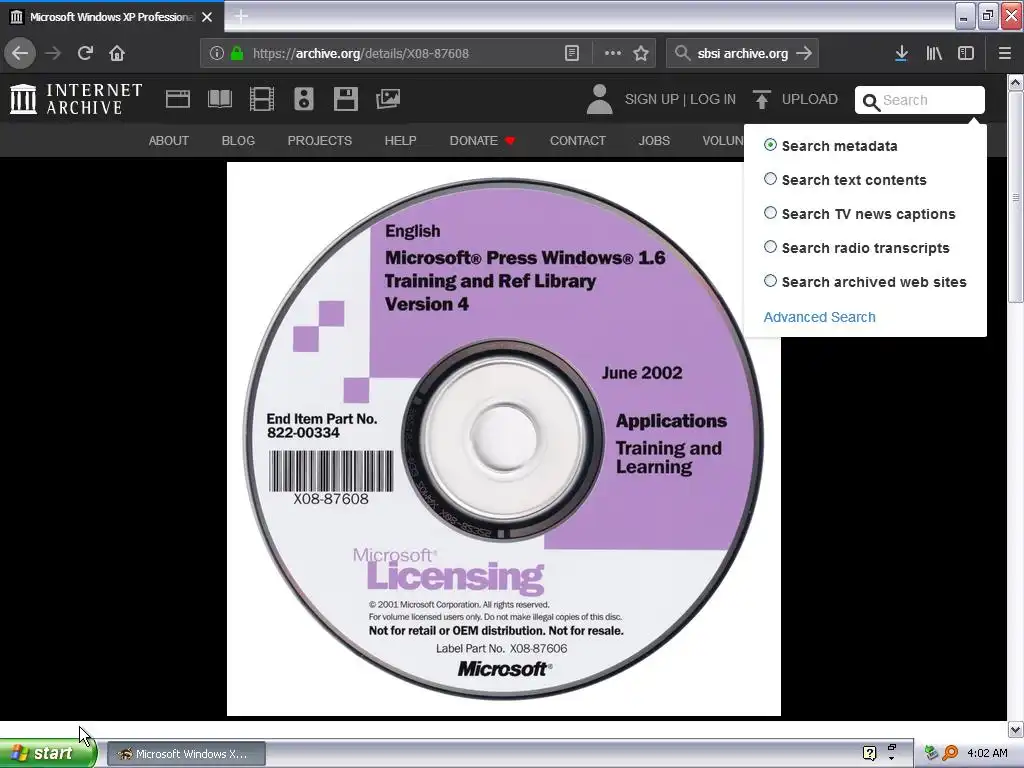Click the page scrollbar down arrow
Image resolution: width=1024 pixels, height=768 pixels.
coord(1016,729)
